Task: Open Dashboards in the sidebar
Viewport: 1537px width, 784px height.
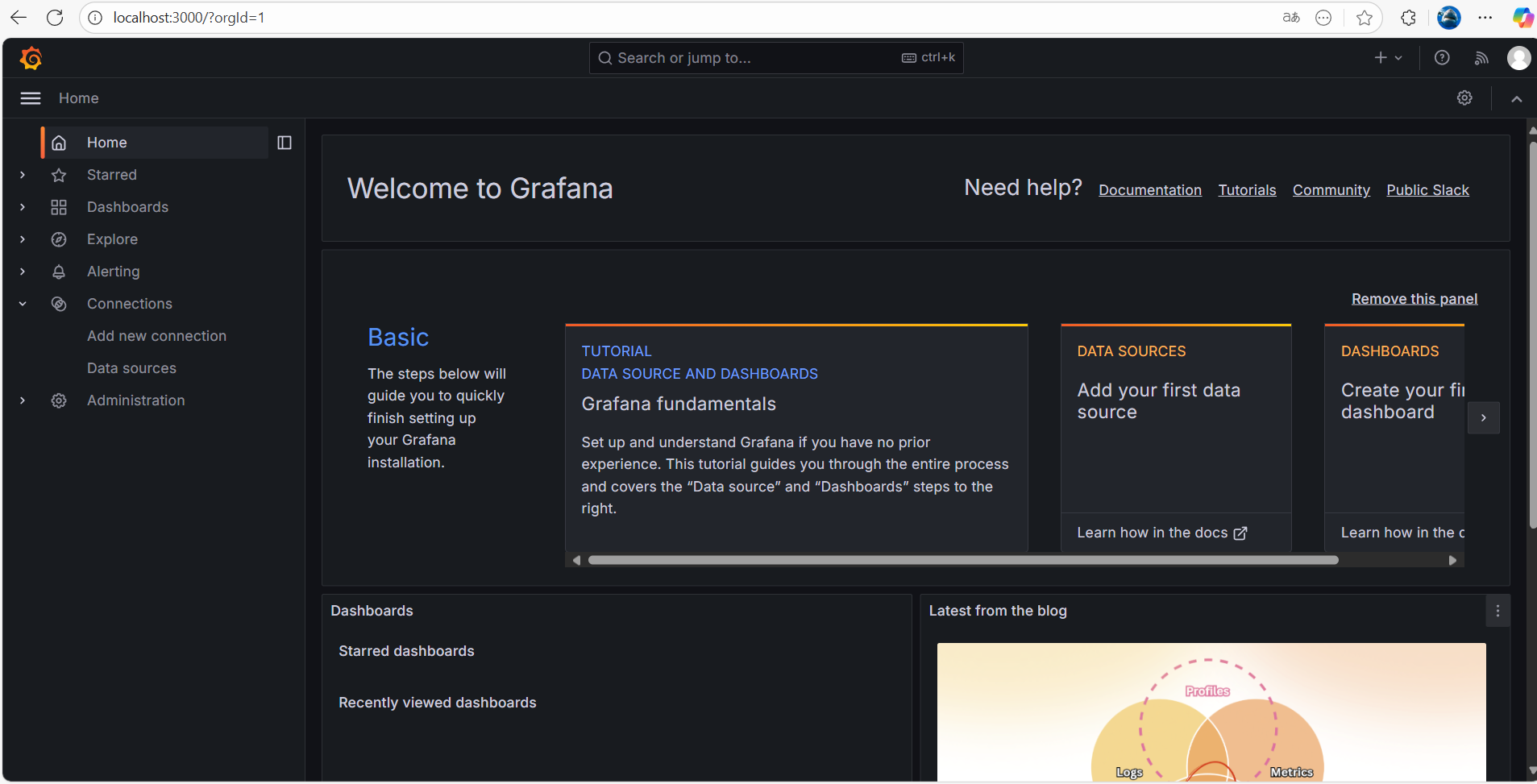Action: (x=127, y=207)
